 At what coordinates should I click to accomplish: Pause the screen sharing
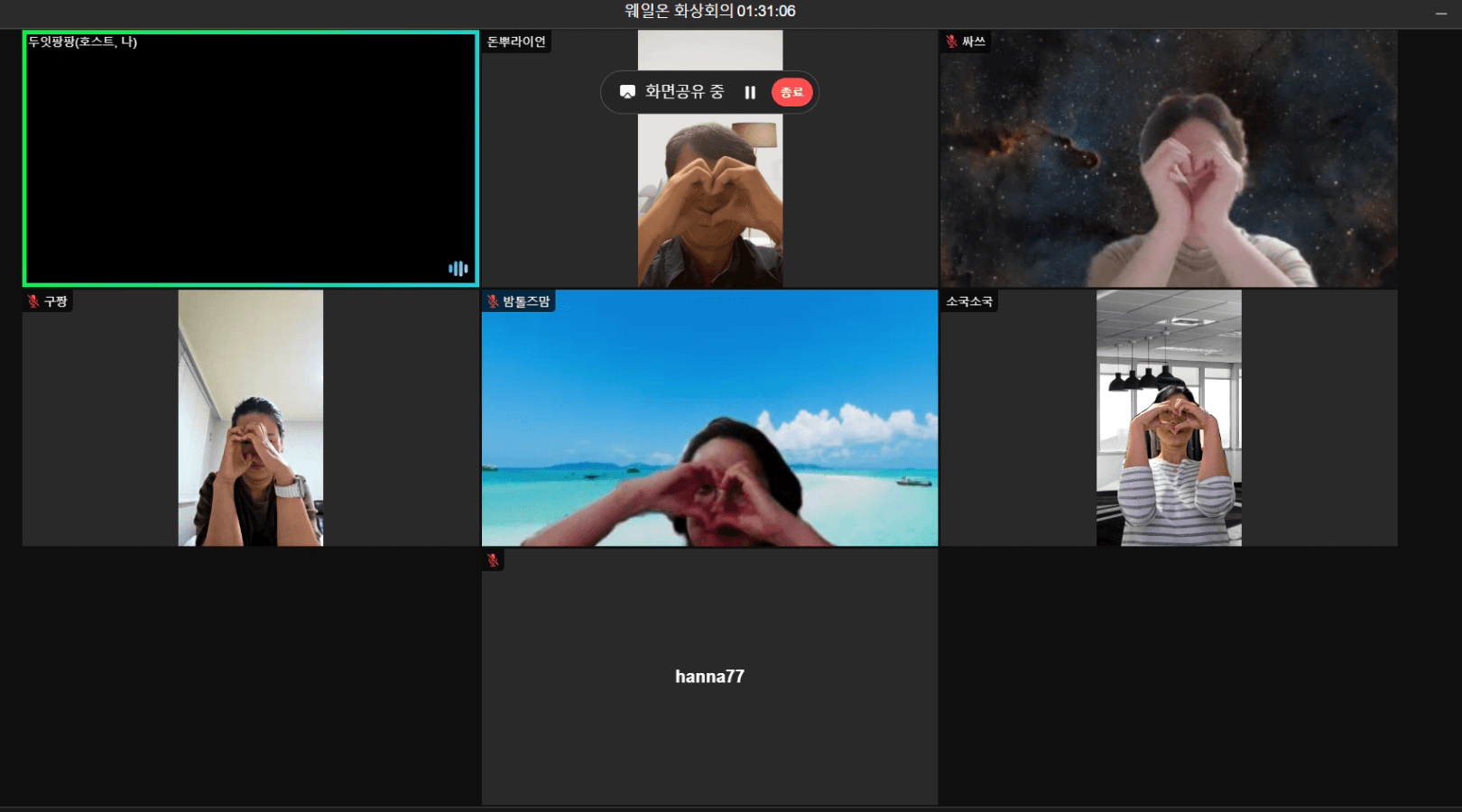pyautogui.click(x=750, y=92)
